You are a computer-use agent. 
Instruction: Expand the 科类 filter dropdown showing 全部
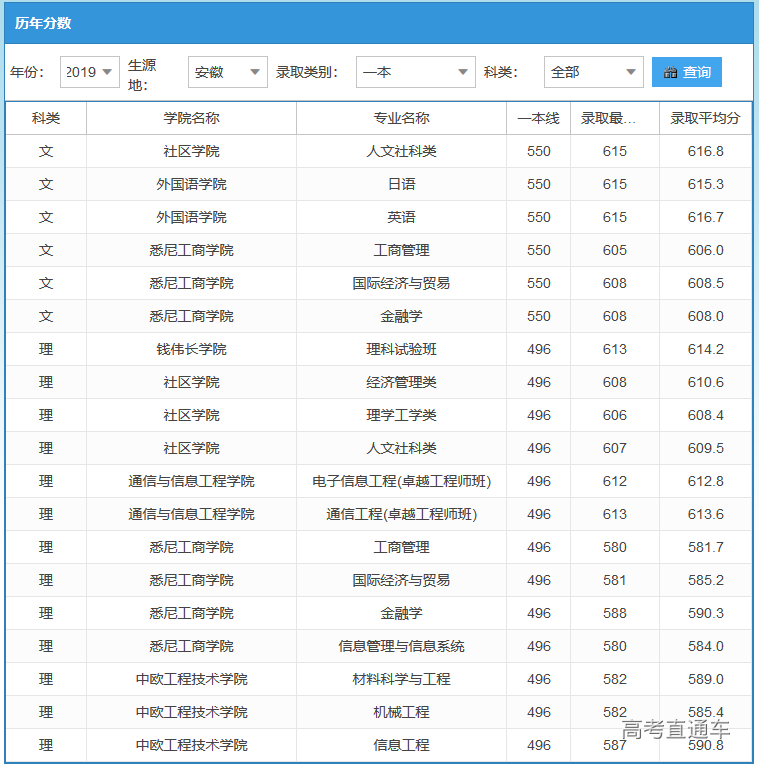tap(593, 72)
